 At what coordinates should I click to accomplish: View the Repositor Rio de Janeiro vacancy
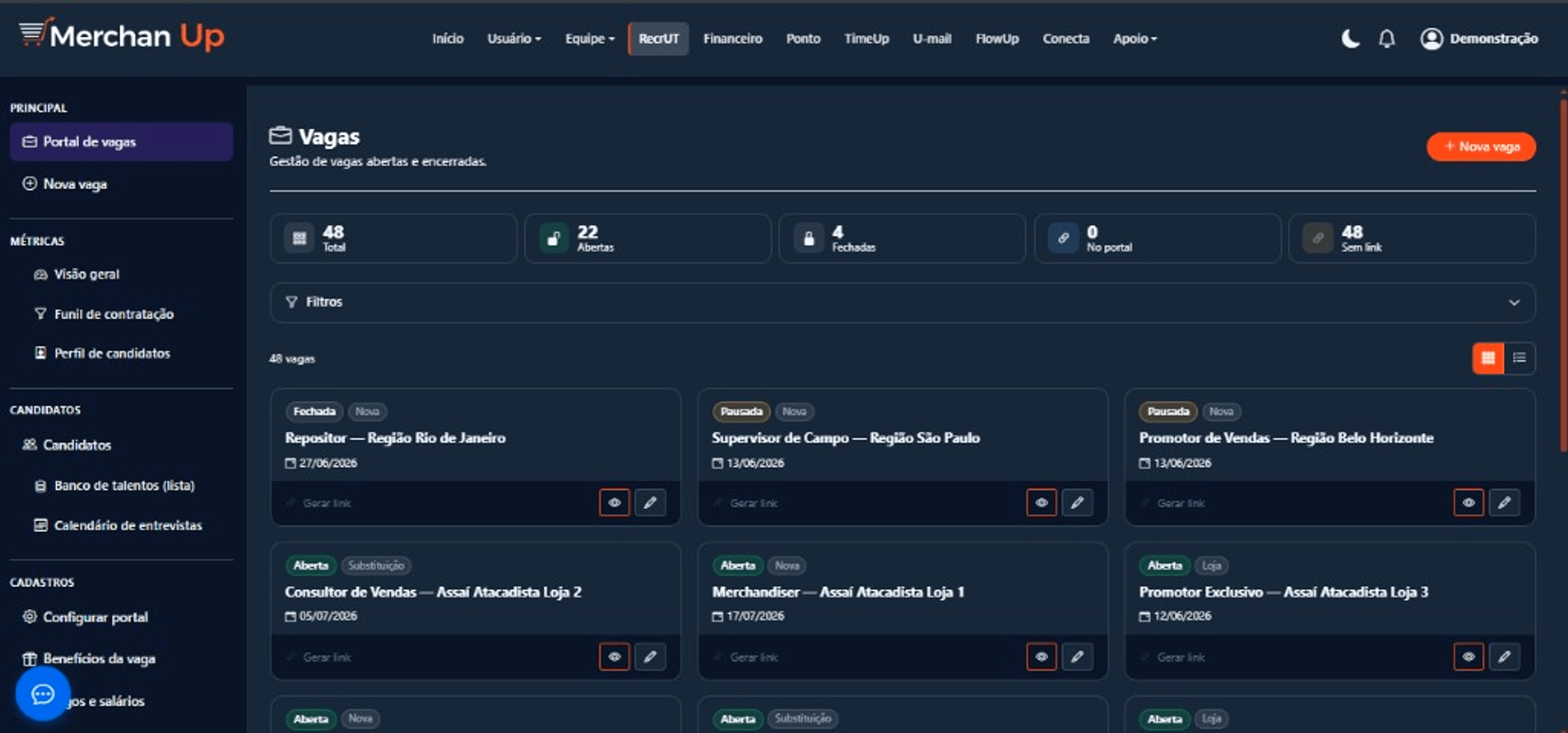[x=614, y=502]
